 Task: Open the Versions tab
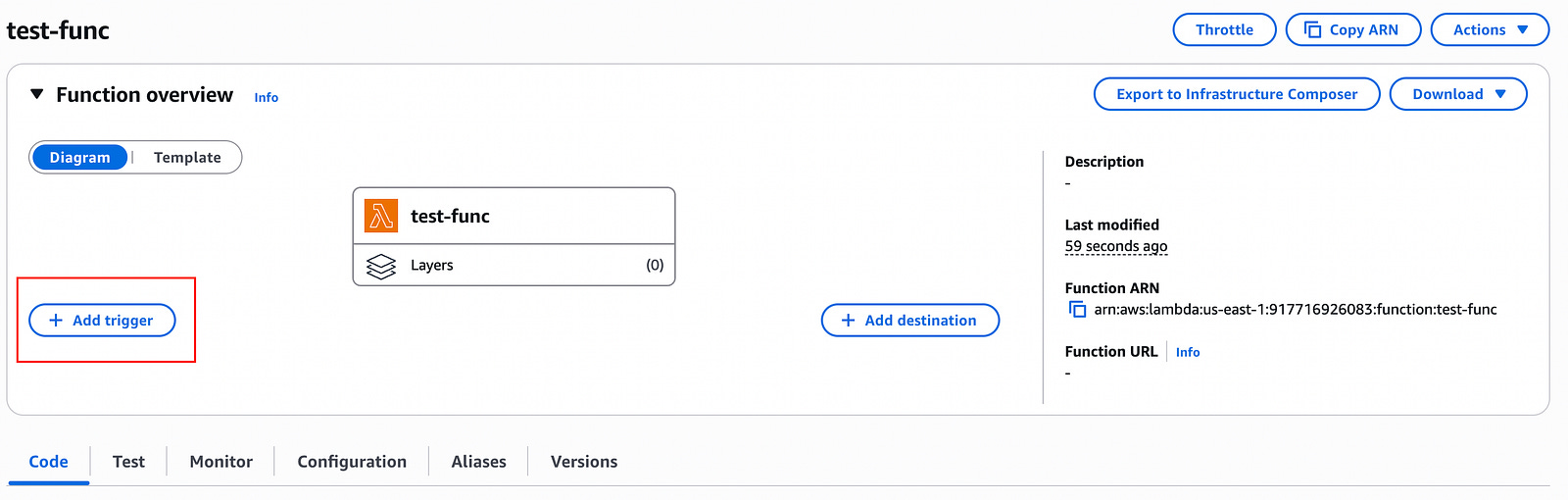point(584,462)
